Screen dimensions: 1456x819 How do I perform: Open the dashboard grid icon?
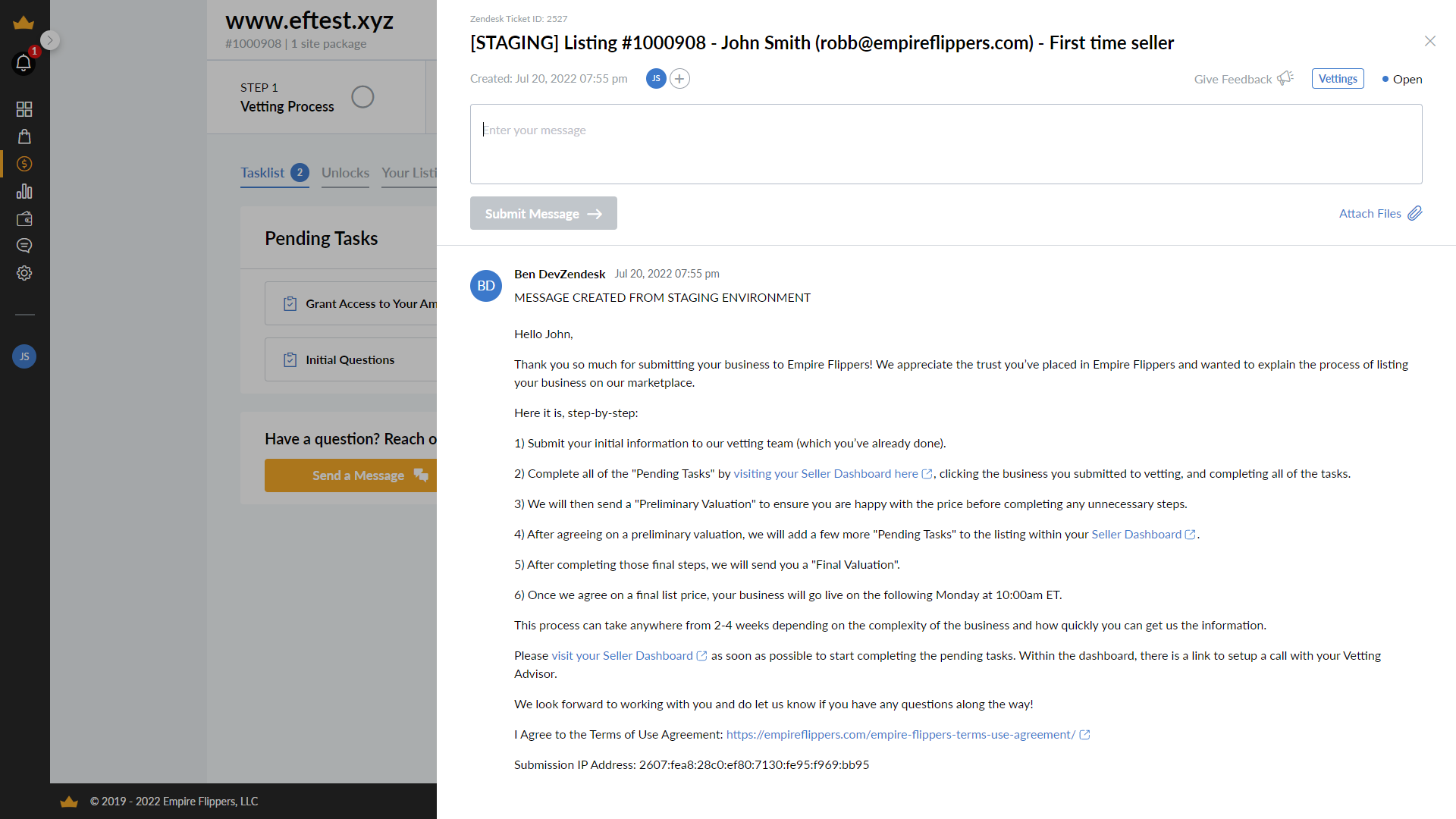point(24,109)
